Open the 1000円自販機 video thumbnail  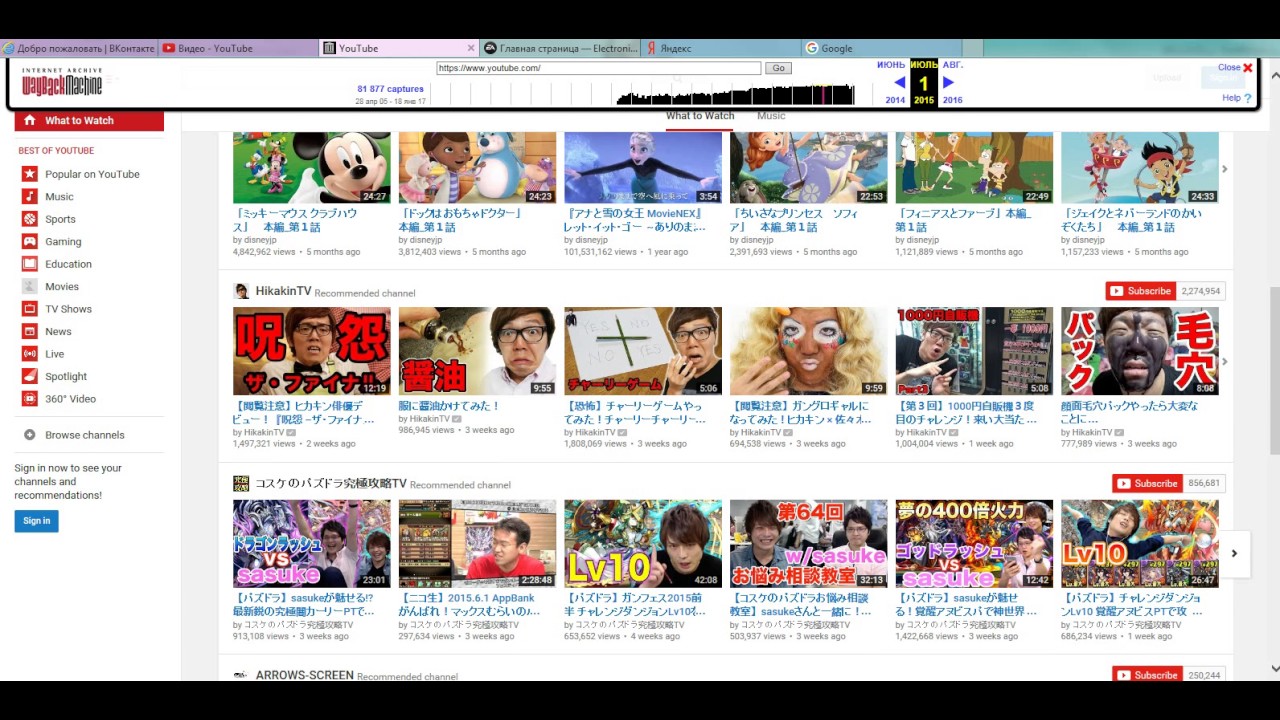974,351
